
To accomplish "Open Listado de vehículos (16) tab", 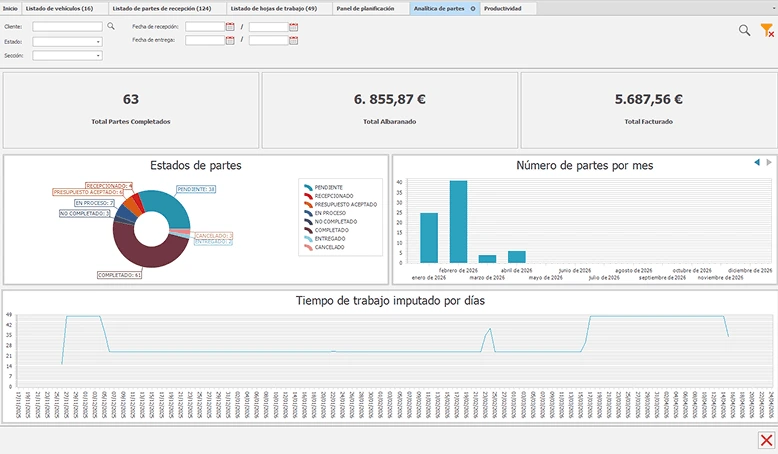I will point(65,8).
